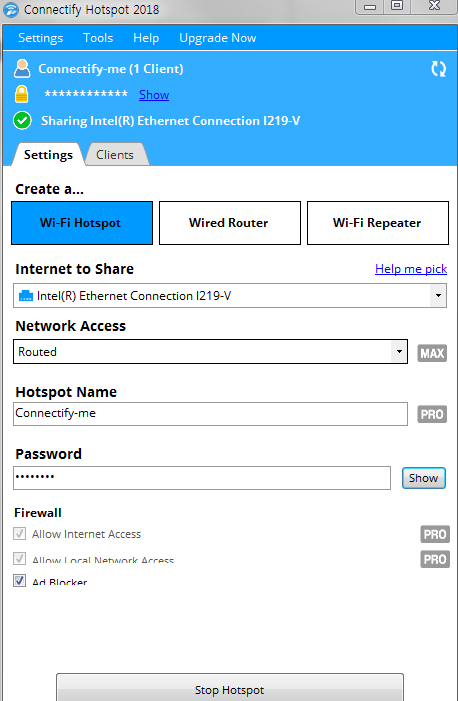Select the Wi-Fi Repeater mode button
Viewport: 458px width, 701px height.
coord(377,223)
